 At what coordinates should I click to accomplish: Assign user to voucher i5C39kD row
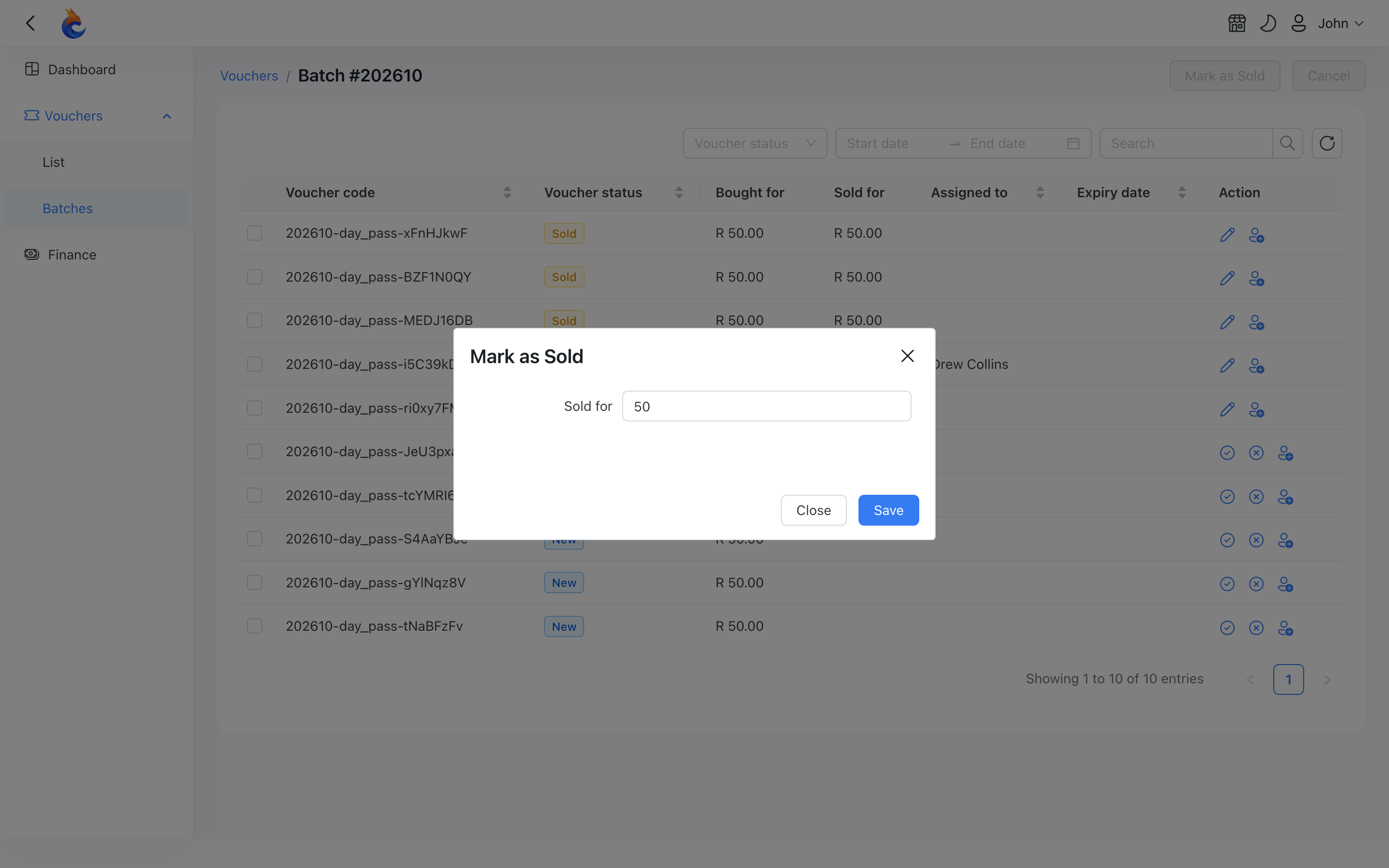click(1256, 366)
